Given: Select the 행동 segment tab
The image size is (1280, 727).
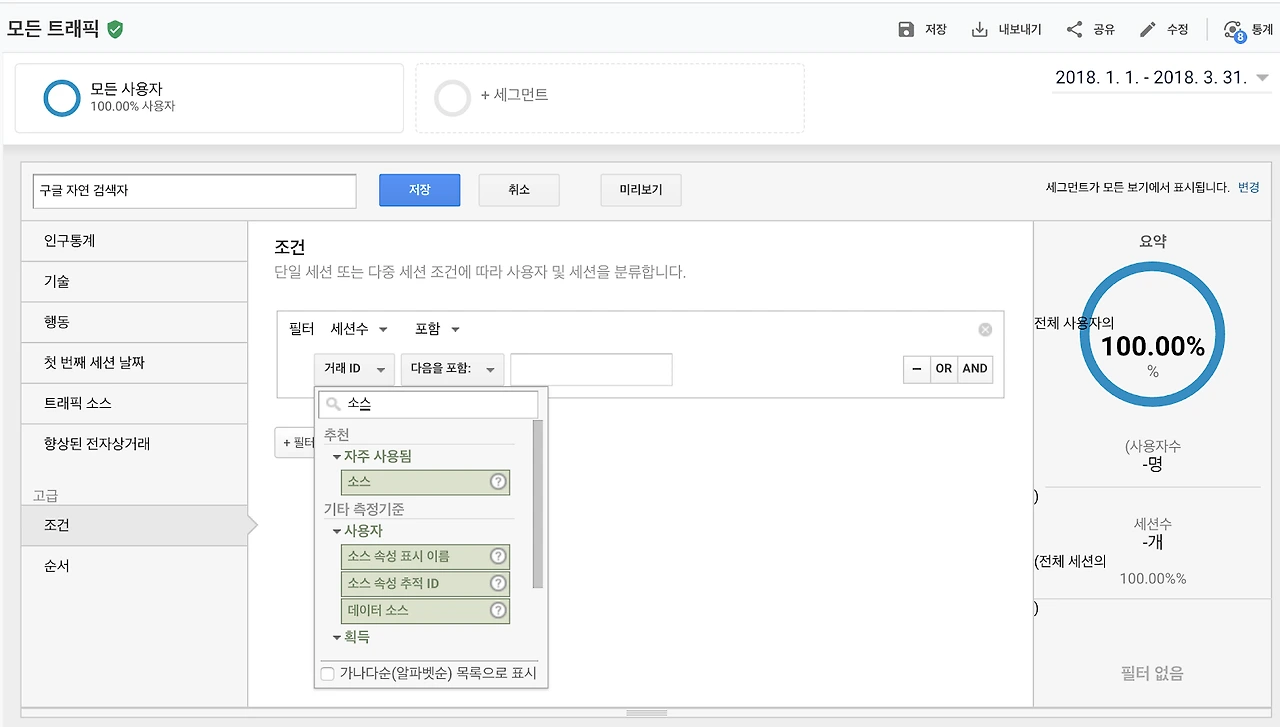Looking at the screenshot, I should [134, 322].
